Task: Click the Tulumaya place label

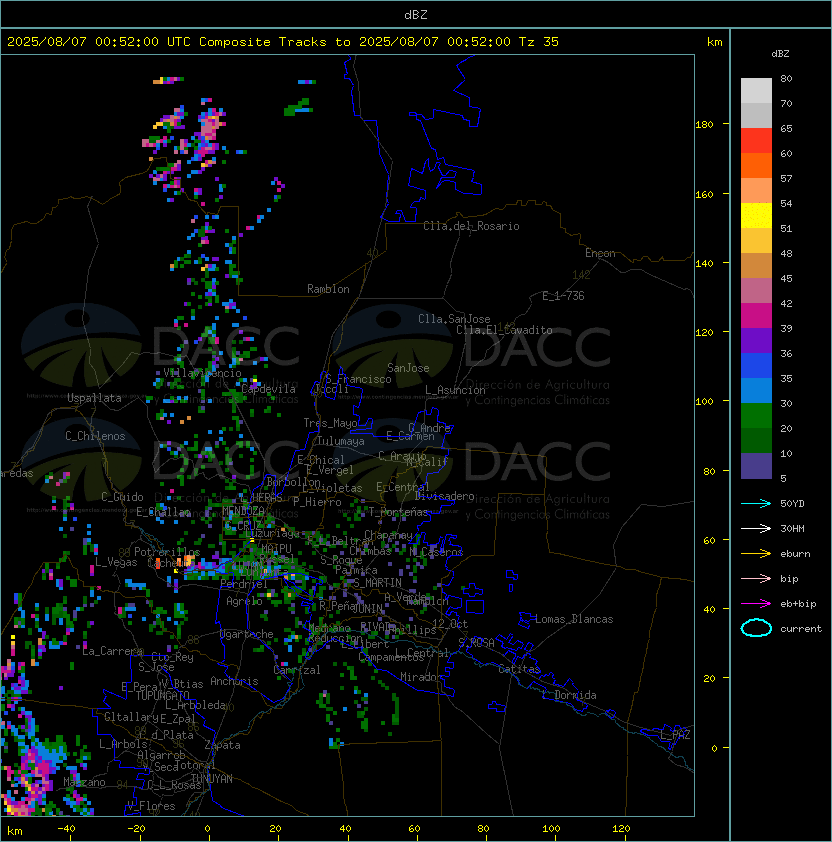Action: click(341, 441)
